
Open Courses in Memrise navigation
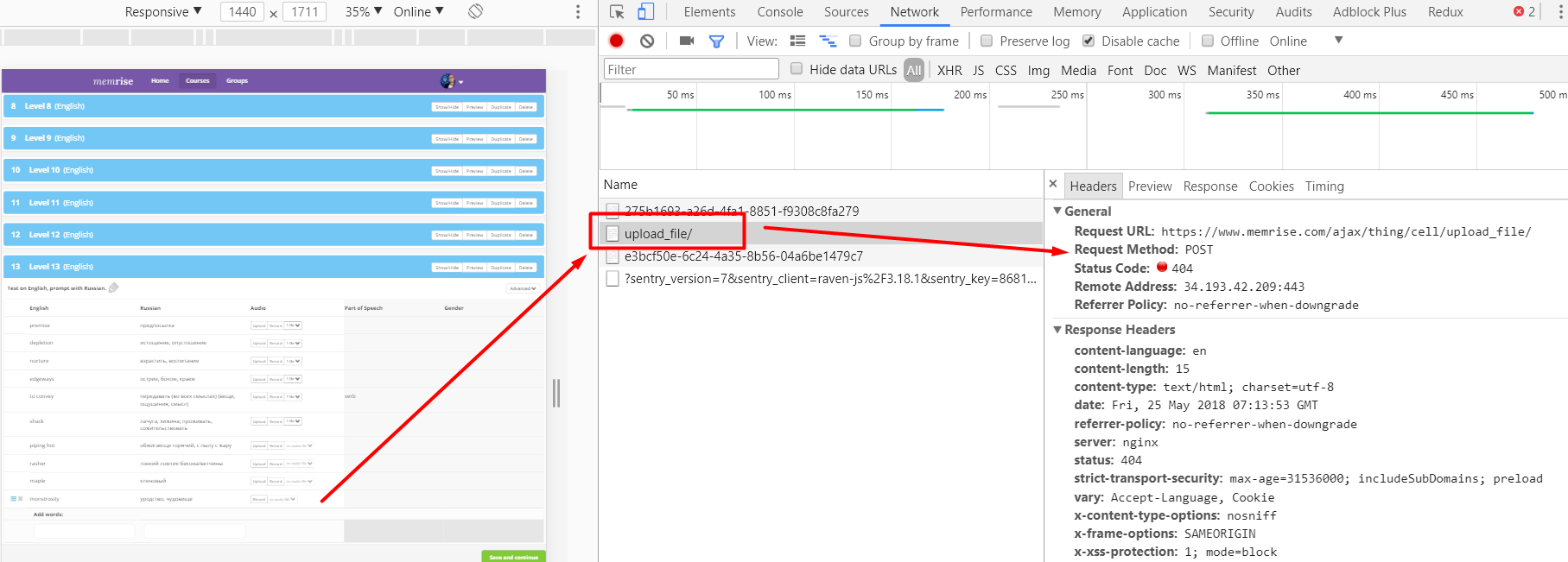coord(198,80)
